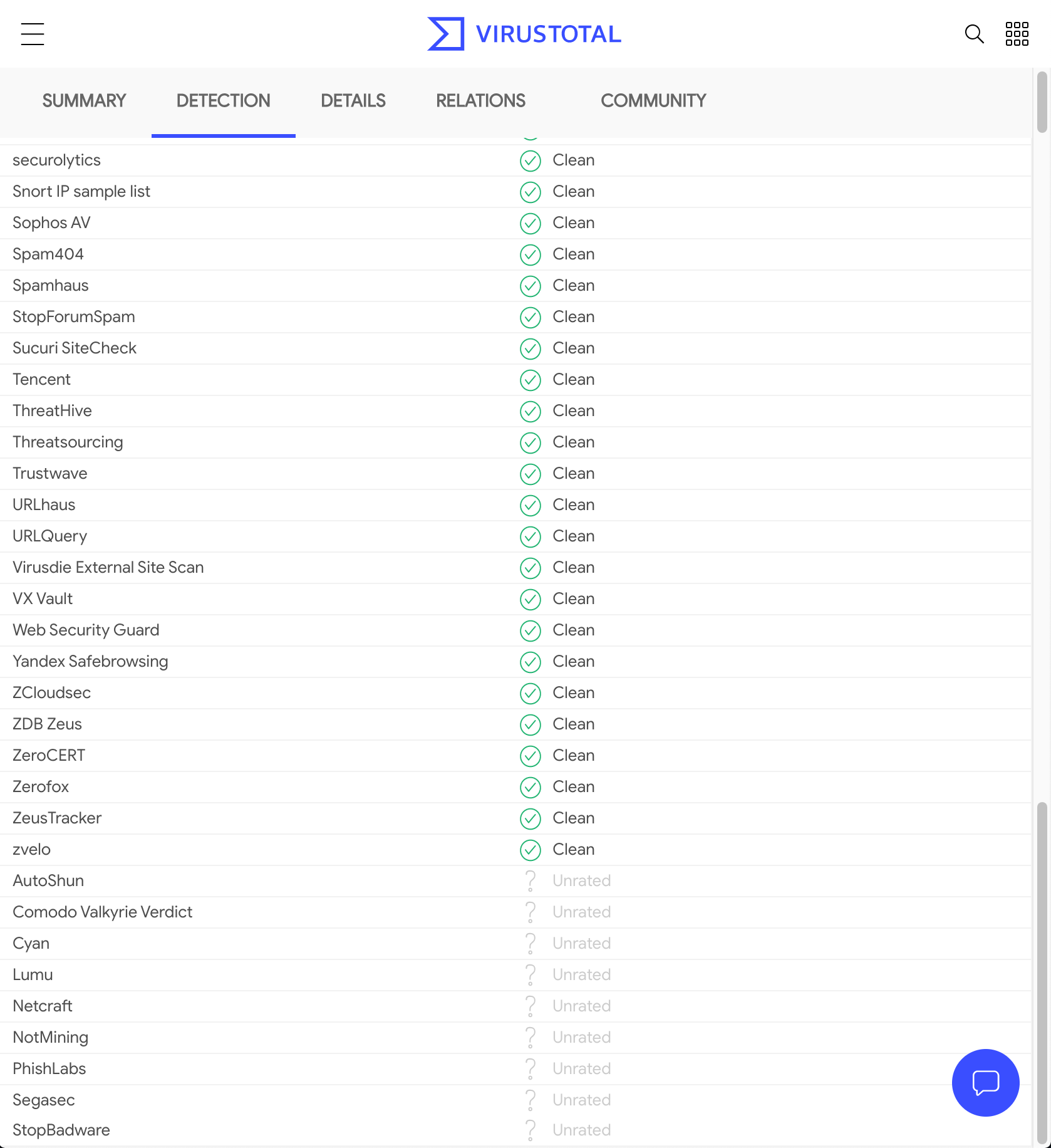The image size is (1051, 1148).
Task: Click the question mark icon for PhishLabs
Action: [x=531, y=1069]
